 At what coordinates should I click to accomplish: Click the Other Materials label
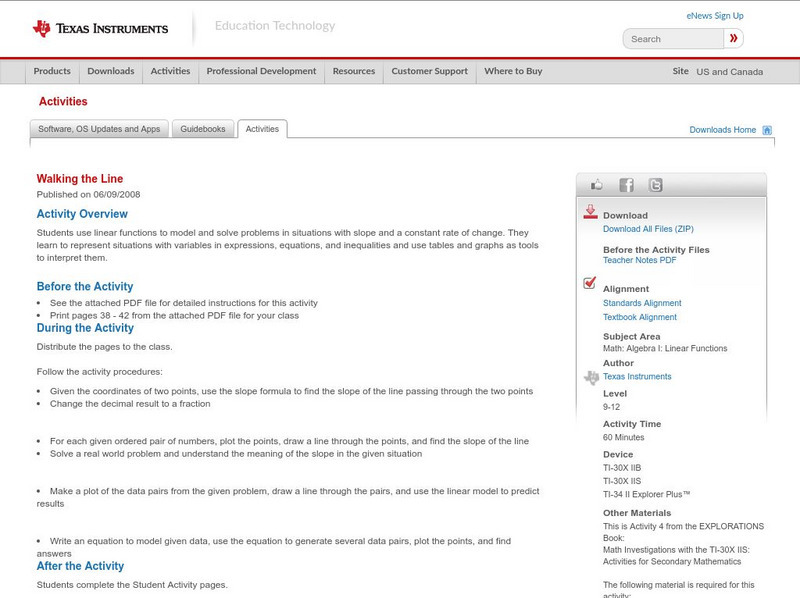pos(637,513)
